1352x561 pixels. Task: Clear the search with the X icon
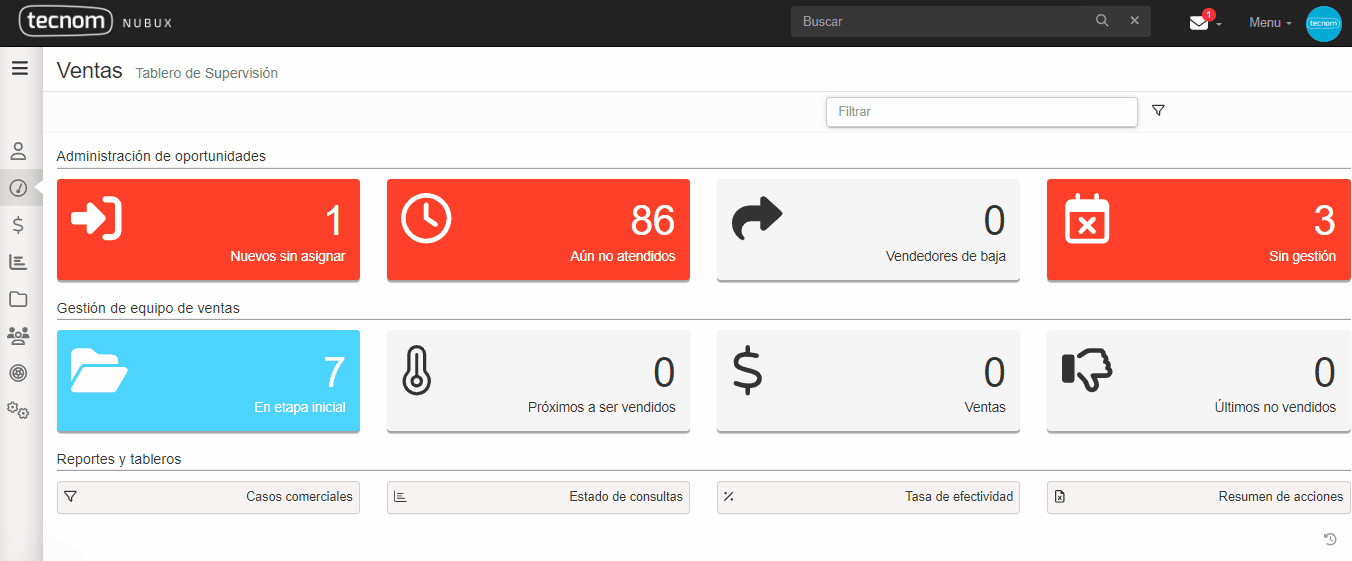(1135, 21)
